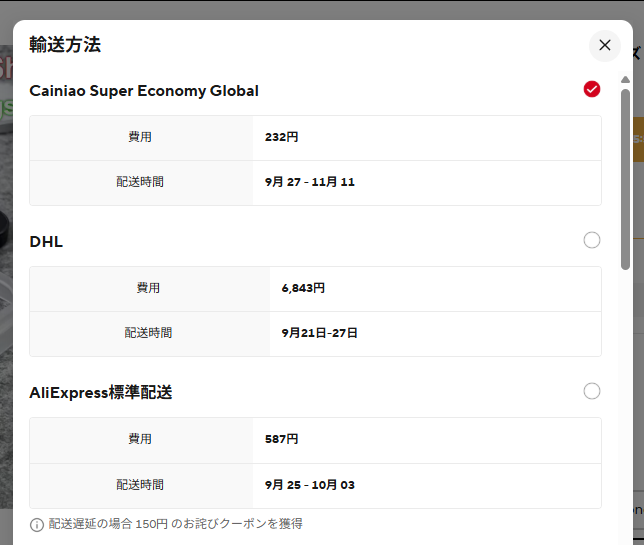
Task: Click the Cainiao Super Economy Global title
Action: pos(144,91)
